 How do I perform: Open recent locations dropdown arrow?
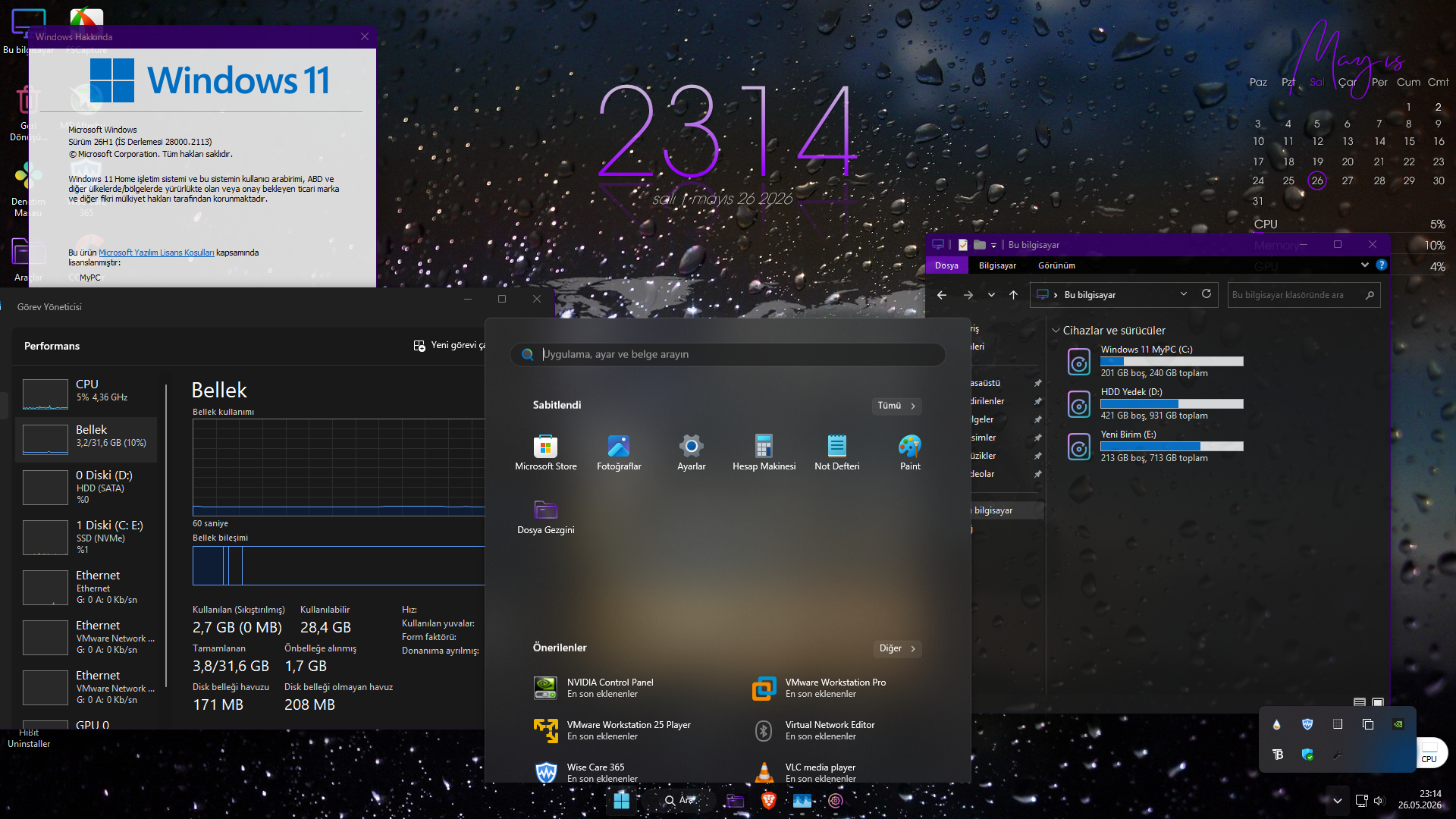991,295
